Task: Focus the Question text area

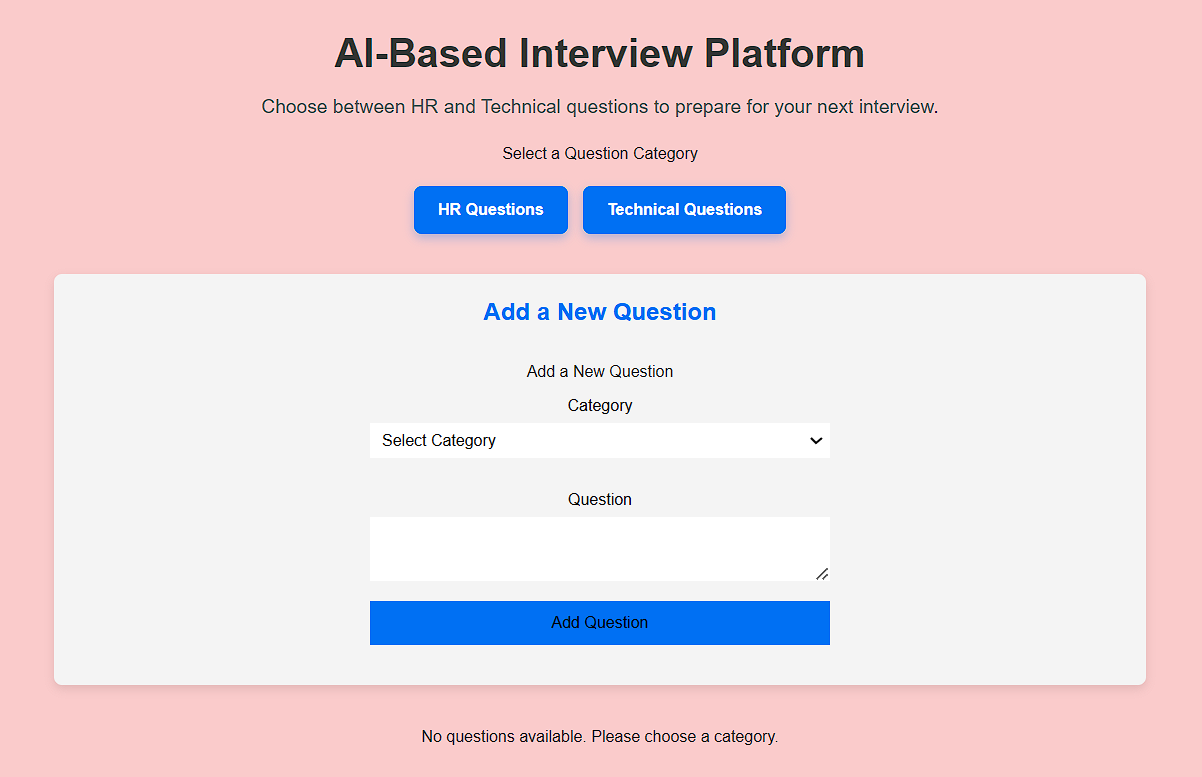Action: [x=599, y=548]
